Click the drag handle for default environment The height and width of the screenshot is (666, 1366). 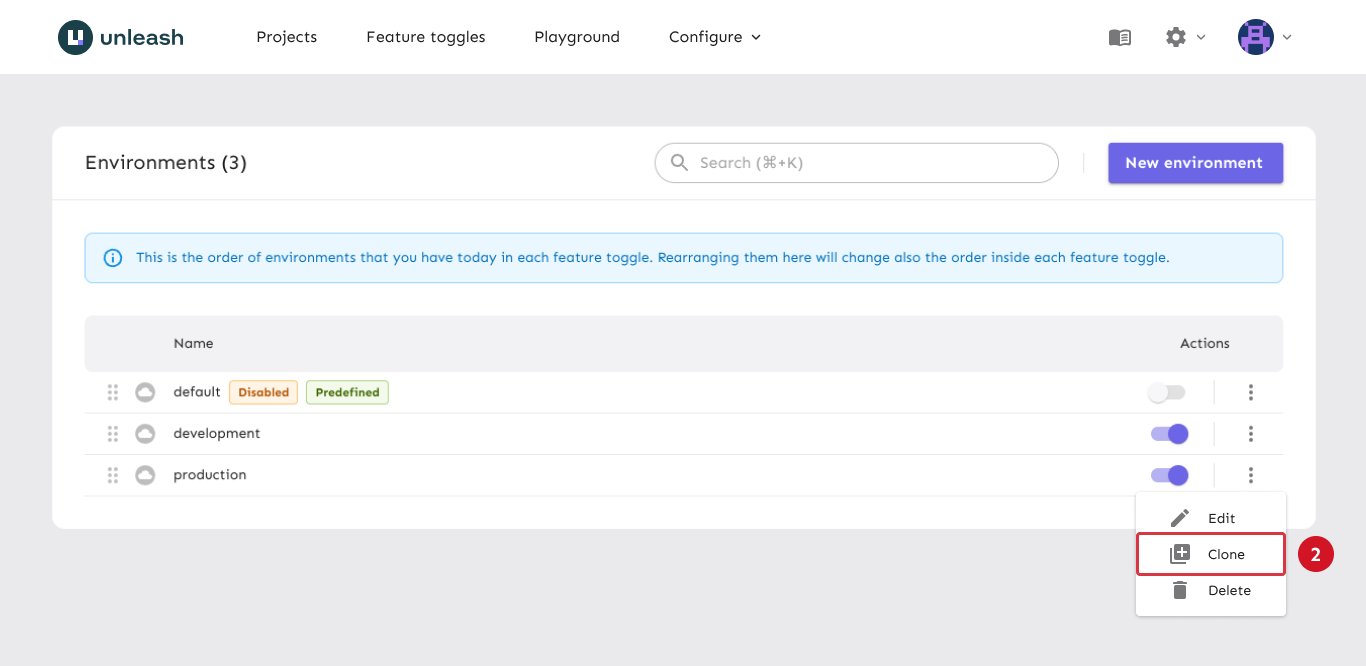click(x=113, y=392)
